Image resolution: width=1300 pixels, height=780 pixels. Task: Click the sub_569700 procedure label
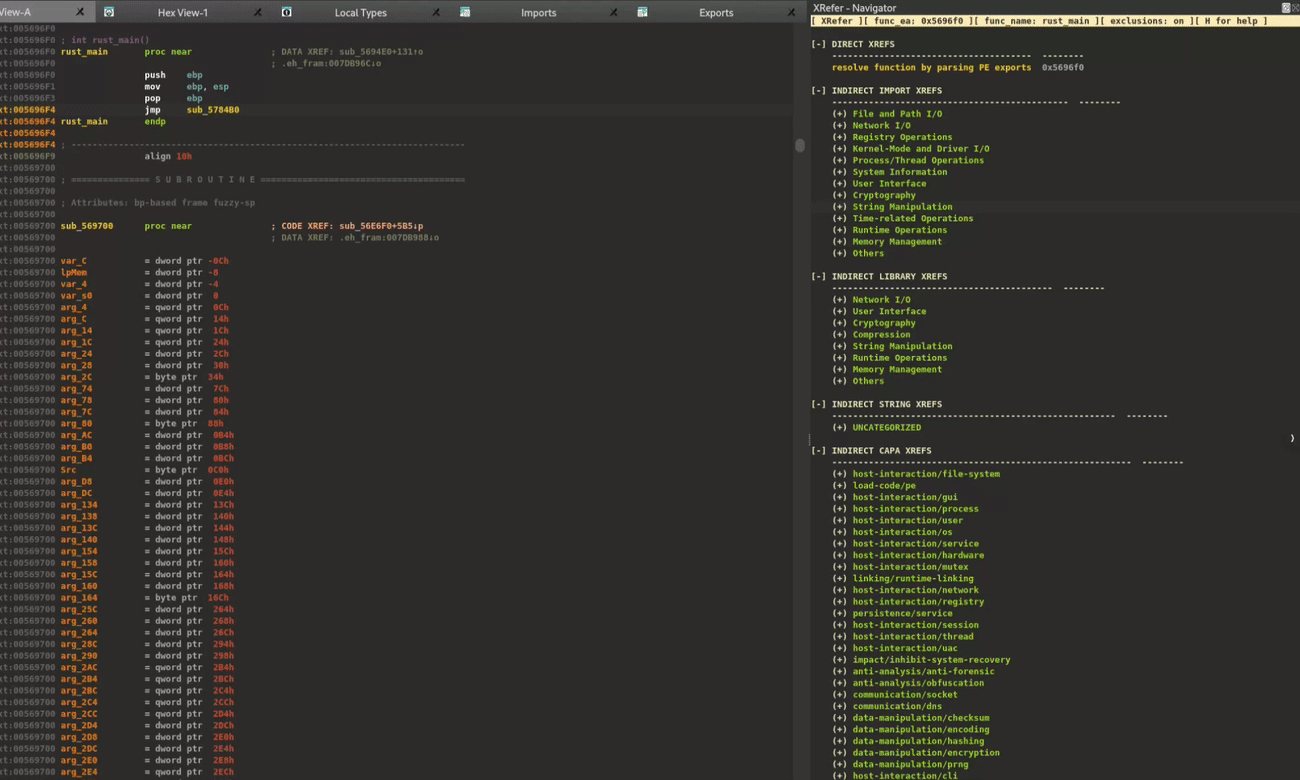pyautogui.click(x=87, y=226)
